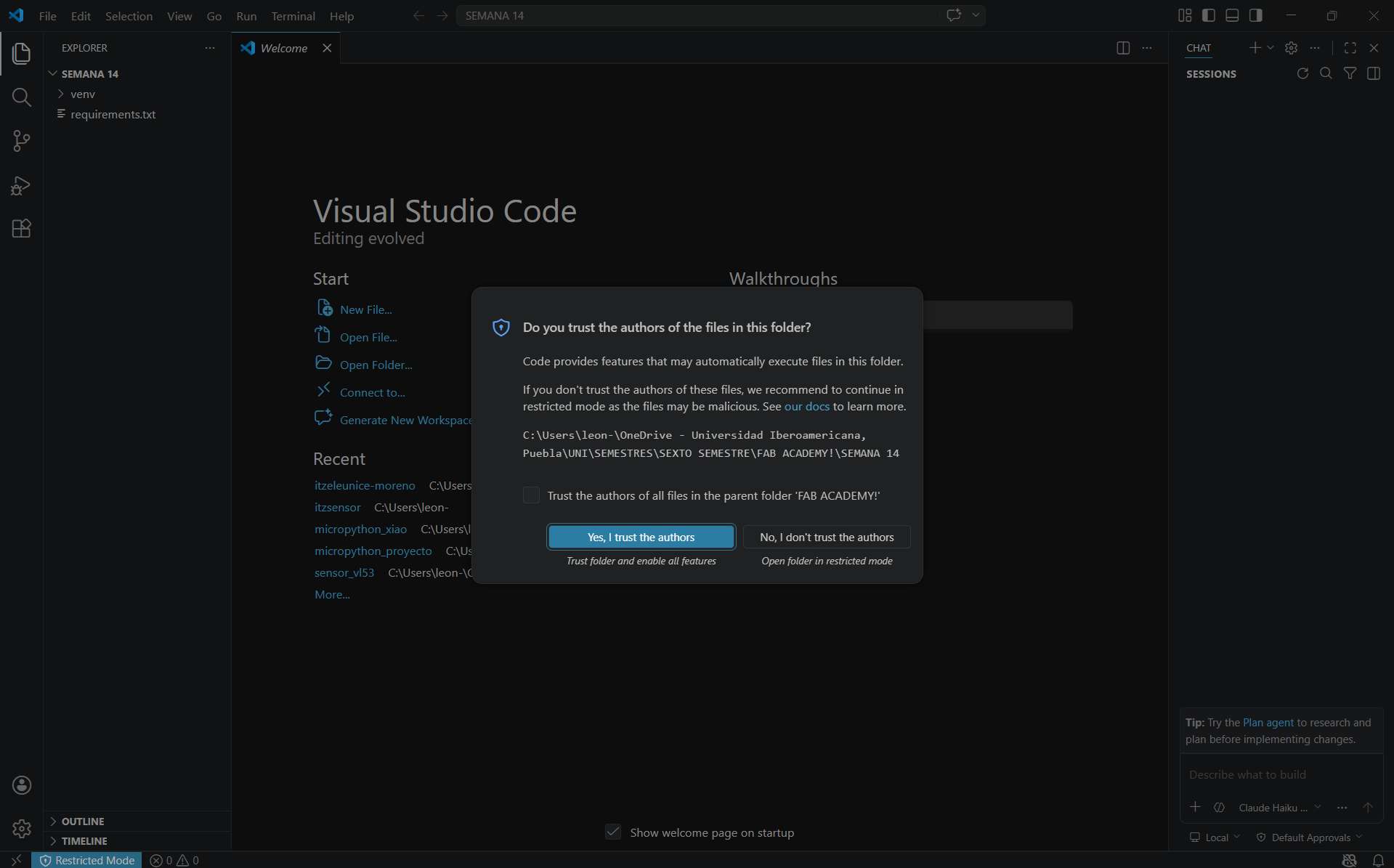Viewport: 1394px width, 868px height.
Task: Toggle the bottom panel visibility
Action: click(1232, 15)
